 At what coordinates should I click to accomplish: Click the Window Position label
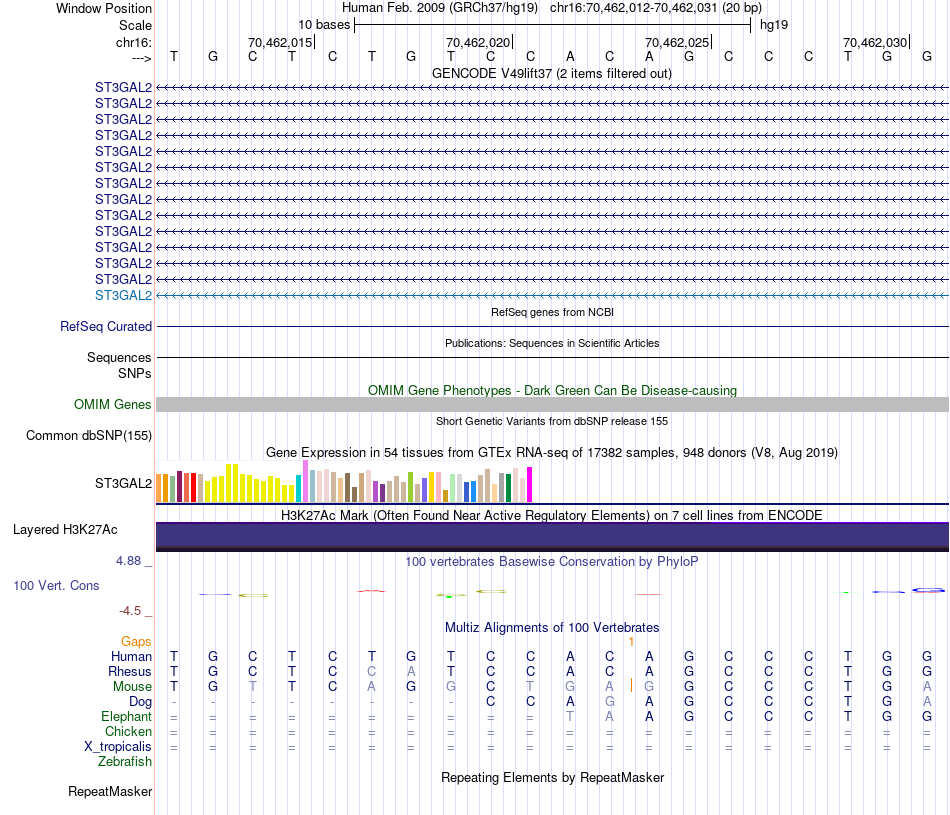click(104, 8)
